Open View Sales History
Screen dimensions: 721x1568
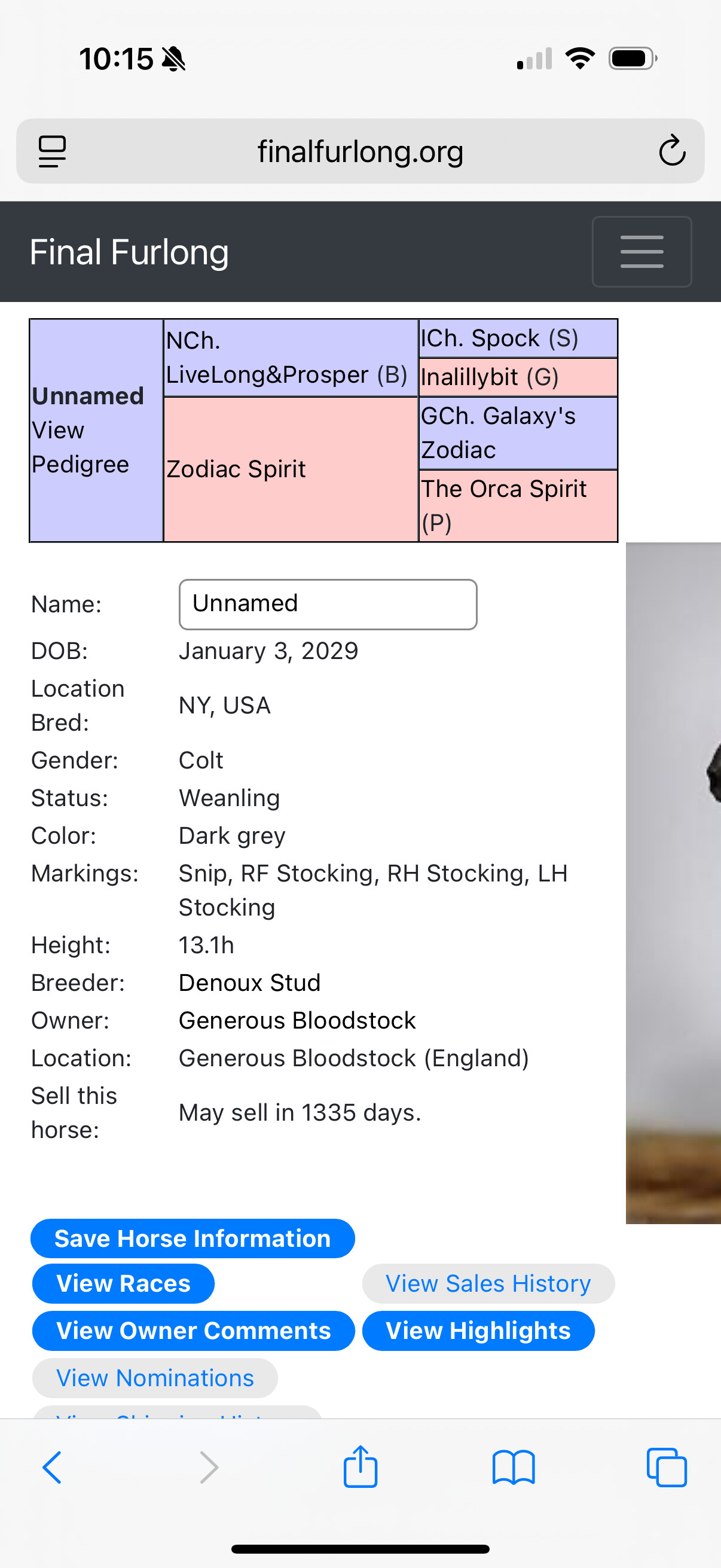tap(488, 1284)
